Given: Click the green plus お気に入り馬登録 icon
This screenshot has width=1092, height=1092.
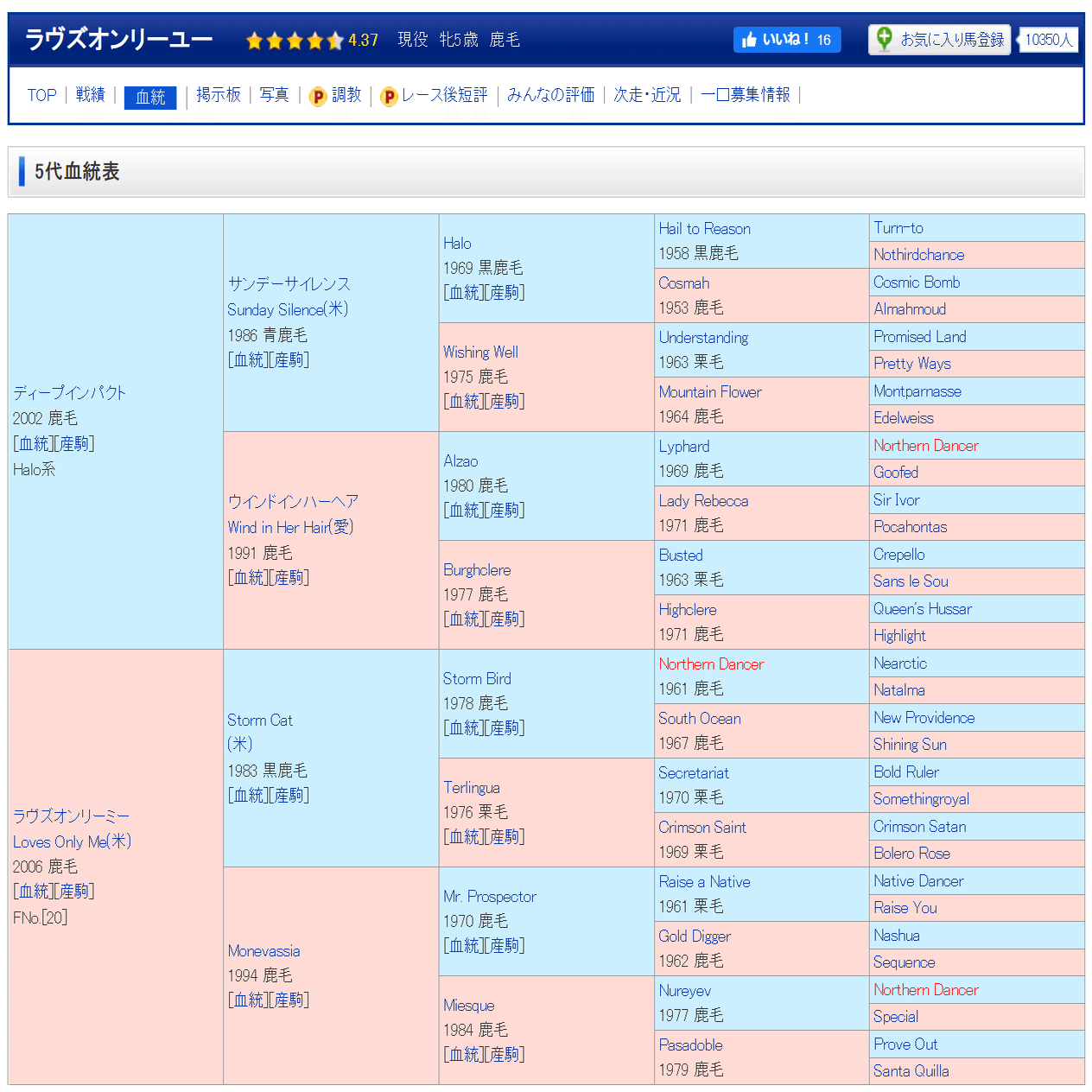Looking at the screenshot, I should (884, 39).
